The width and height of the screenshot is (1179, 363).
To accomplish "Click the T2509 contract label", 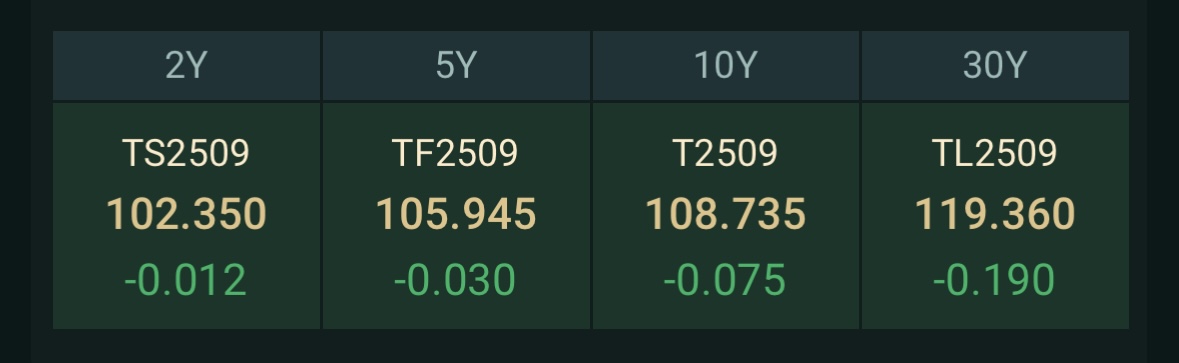I will tap(726, 153).
